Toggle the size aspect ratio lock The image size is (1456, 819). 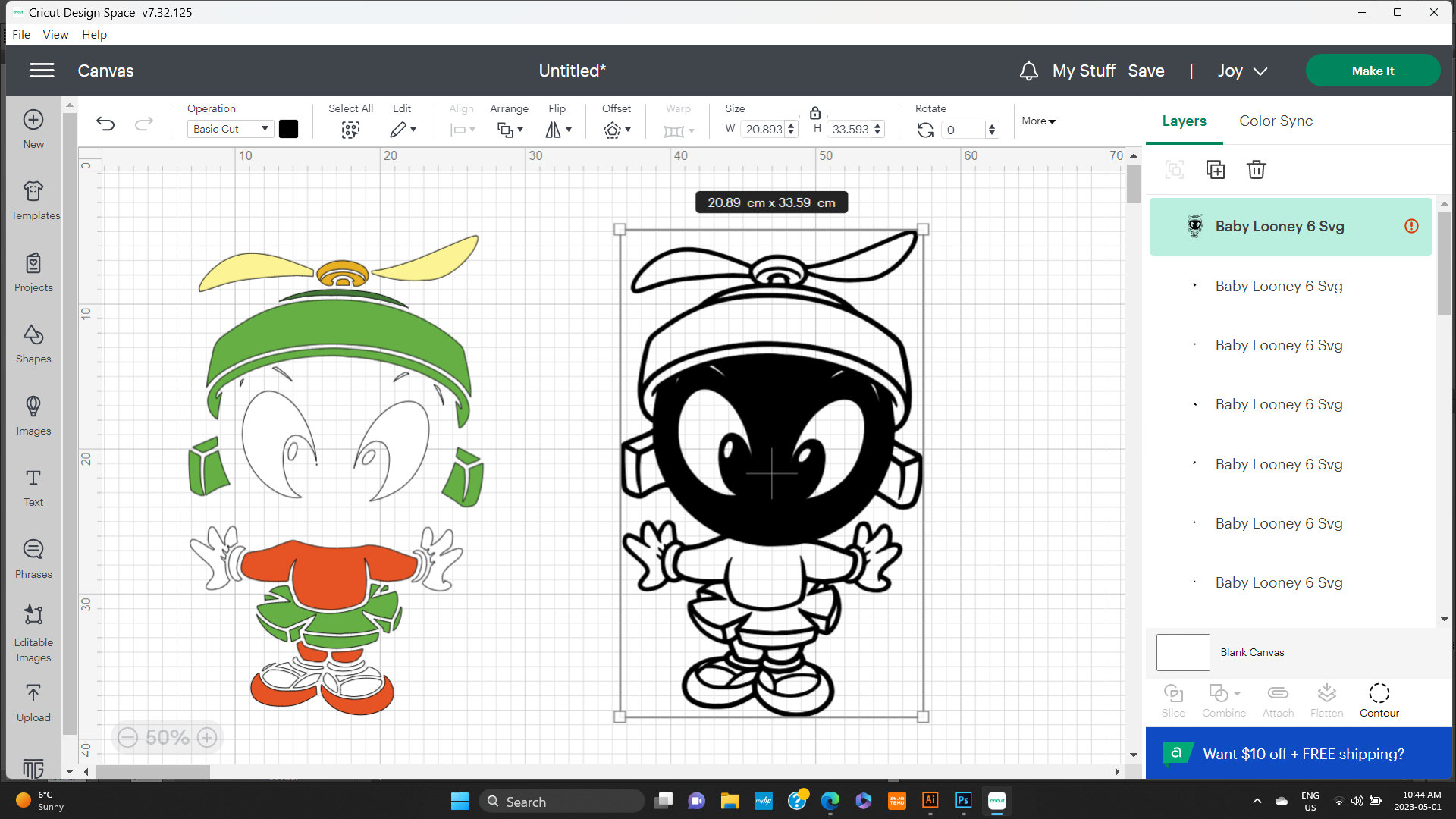point(814,113)
